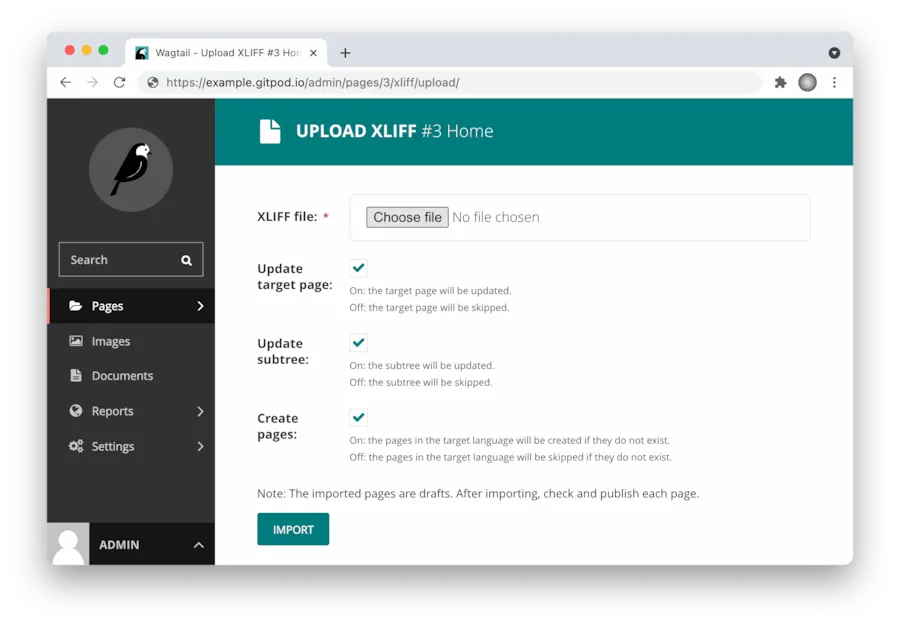
Task: Click the admin user avatar
Action: (68, 545)
